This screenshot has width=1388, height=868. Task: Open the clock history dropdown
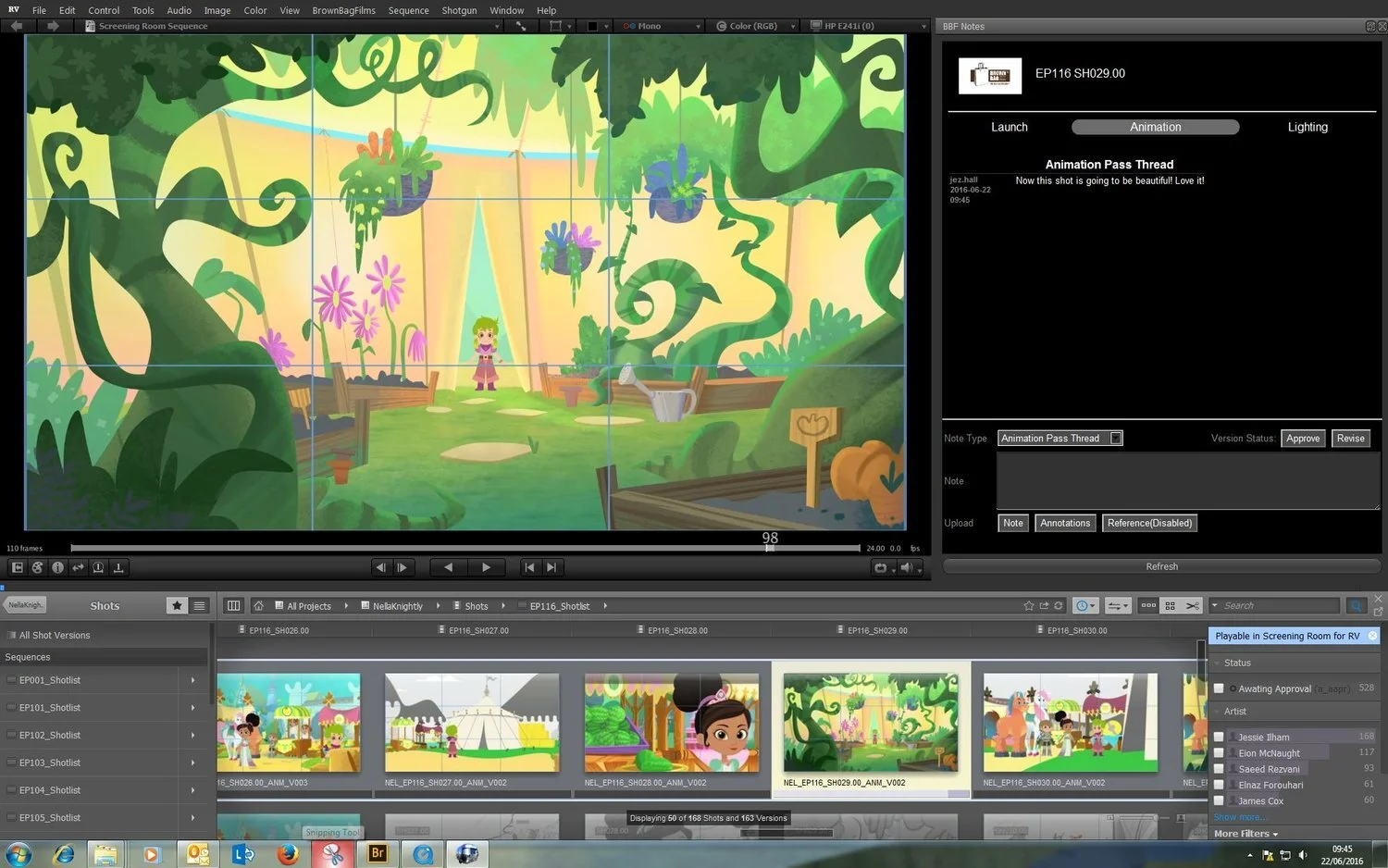tap(1085, 605)
